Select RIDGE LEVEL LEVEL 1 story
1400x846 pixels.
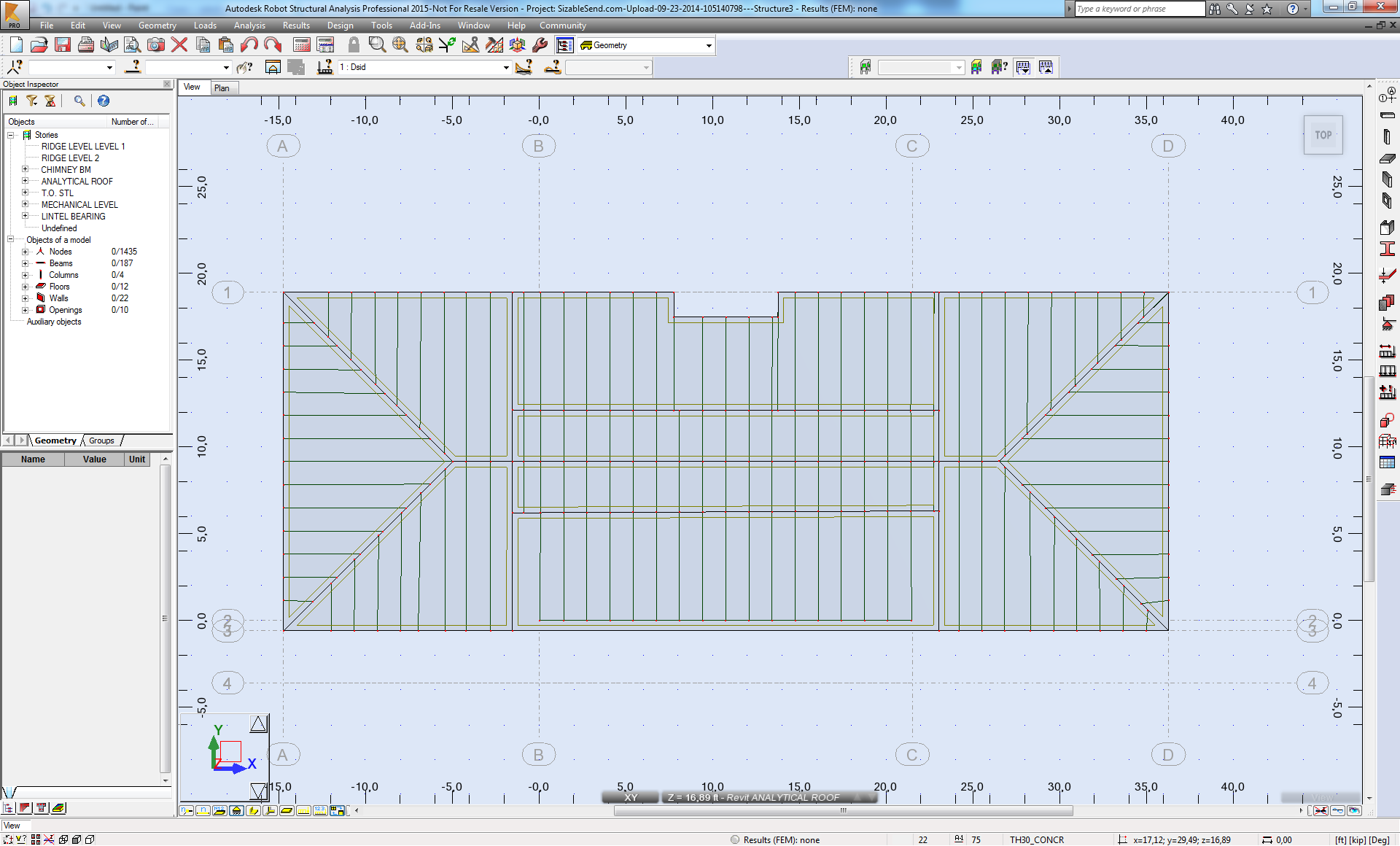coord(83,147)
